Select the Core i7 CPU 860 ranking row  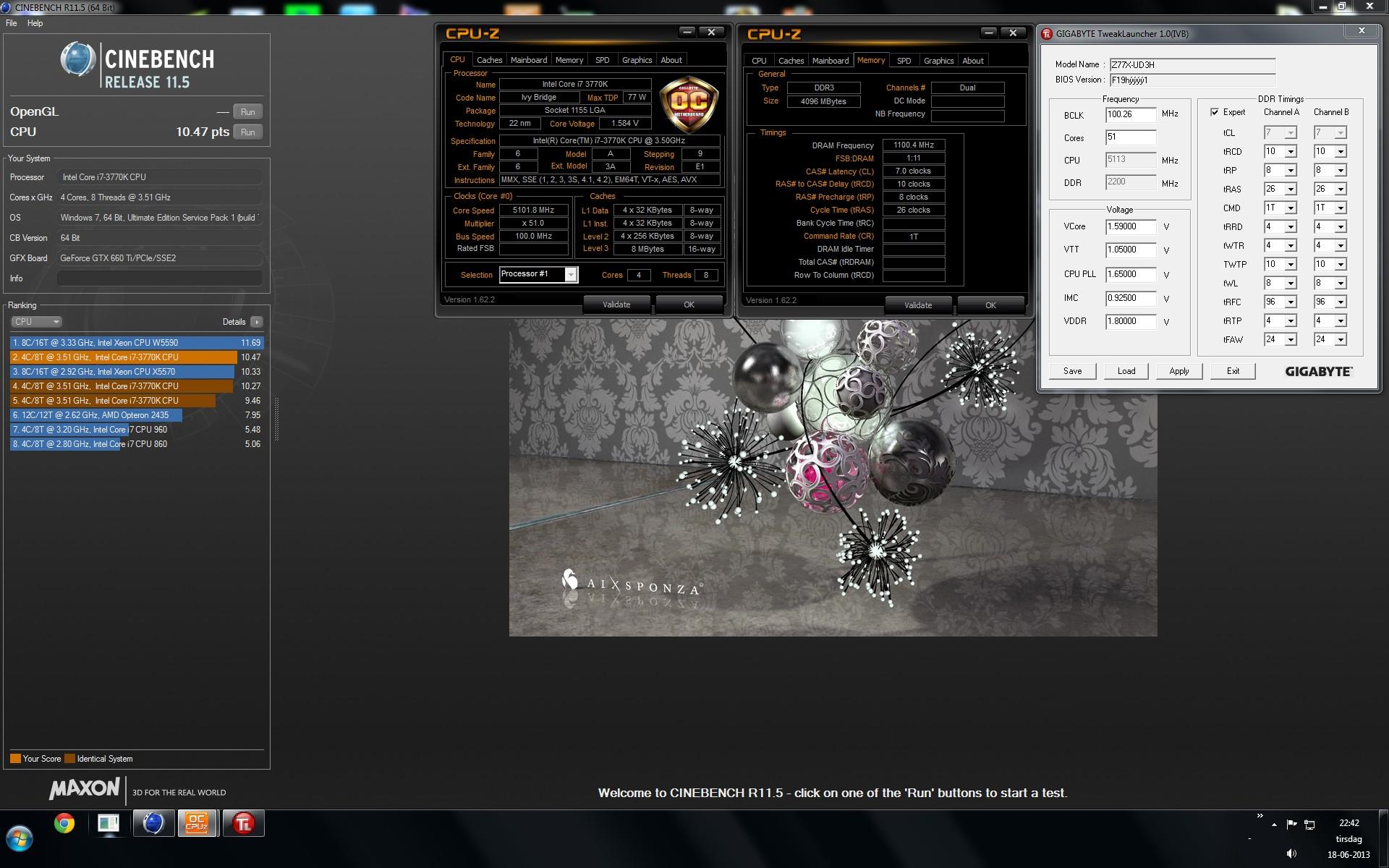point(137,444)
